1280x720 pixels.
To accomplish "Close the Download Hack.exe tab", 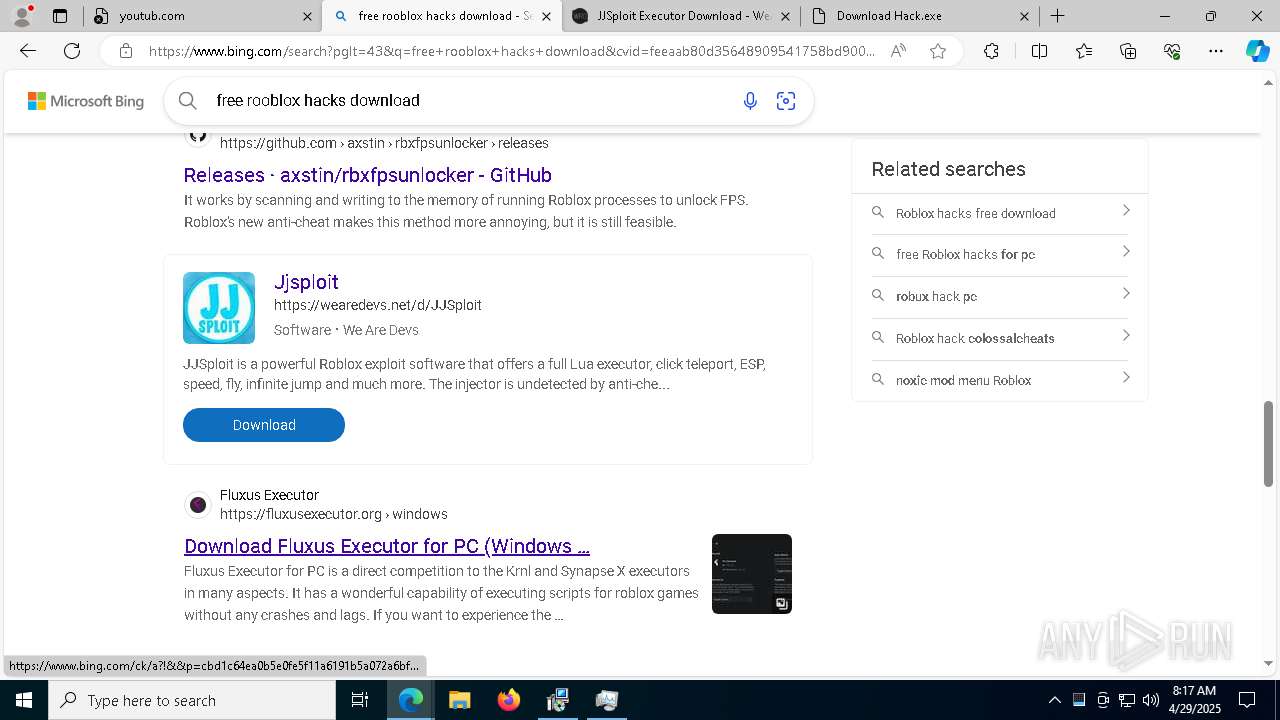I will click(x=1025, y=16).
